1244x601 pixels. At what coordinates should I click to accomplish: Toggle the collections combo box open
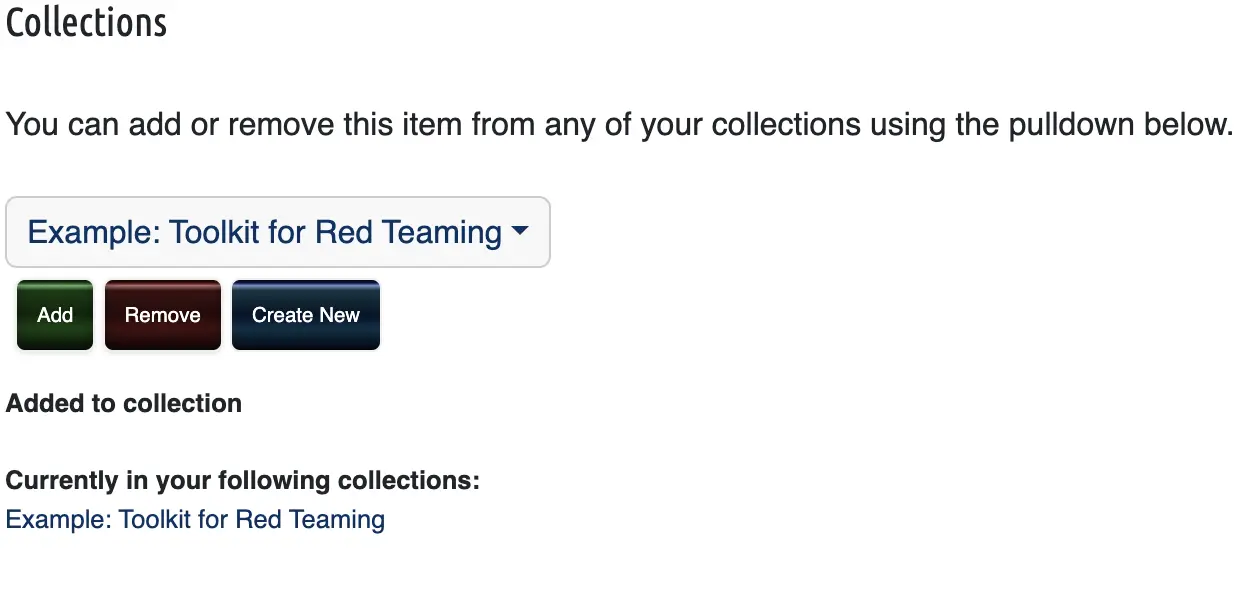tap(277, 232)
